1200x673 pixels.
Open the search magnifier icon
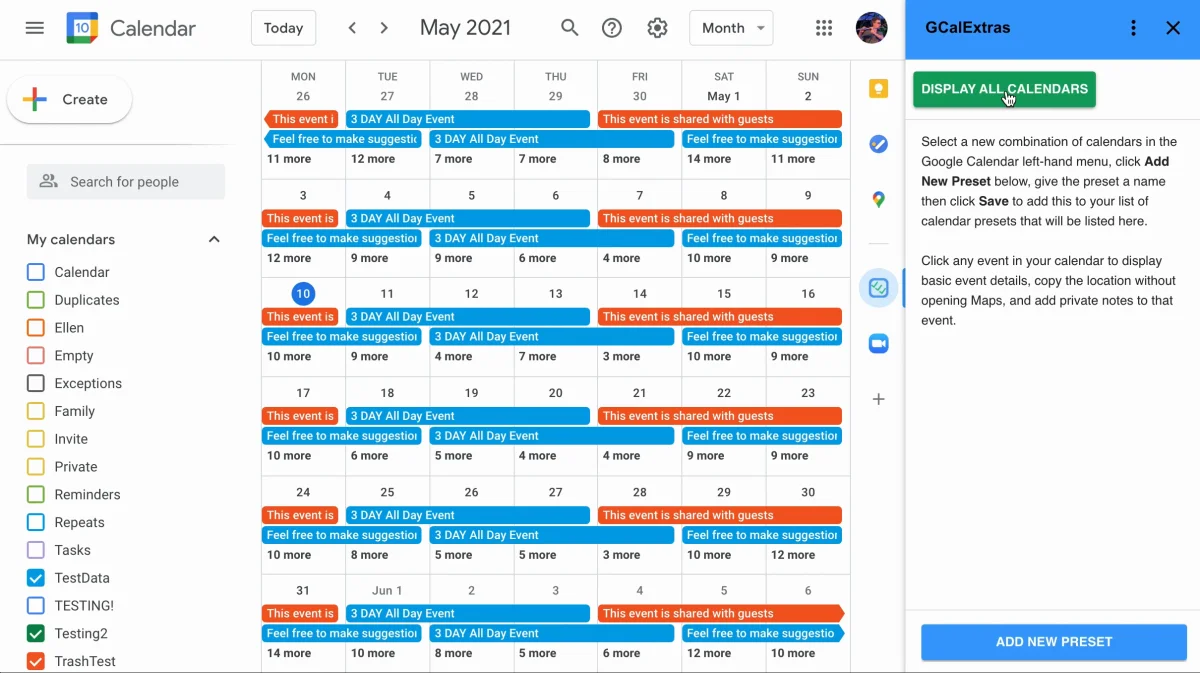[570, 28]
